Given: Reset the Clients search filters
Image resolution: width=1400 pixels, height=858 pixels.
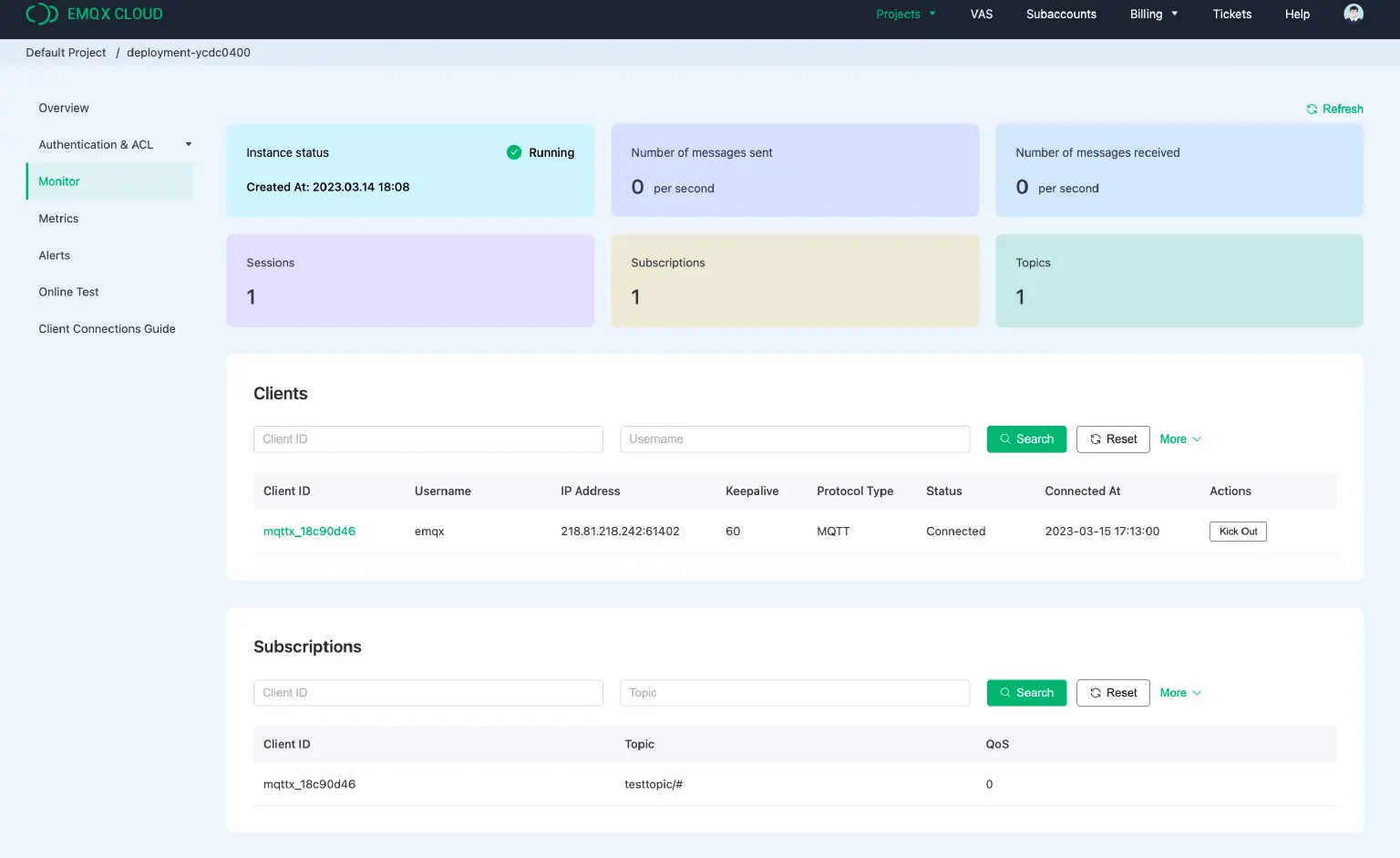Looking at the screenshot, I should point(1113,439).
